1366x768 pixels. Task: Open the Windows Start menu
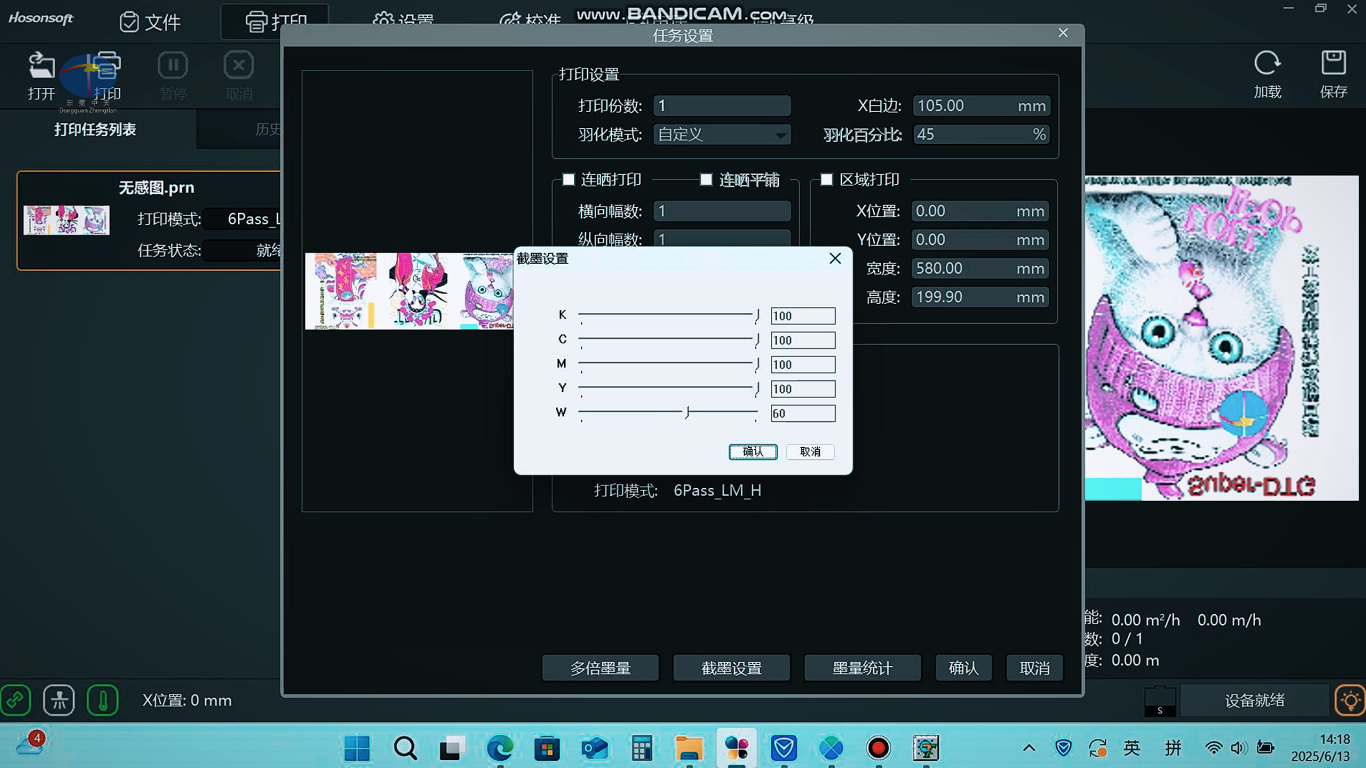pyautogui.click(x=357, y=748)
